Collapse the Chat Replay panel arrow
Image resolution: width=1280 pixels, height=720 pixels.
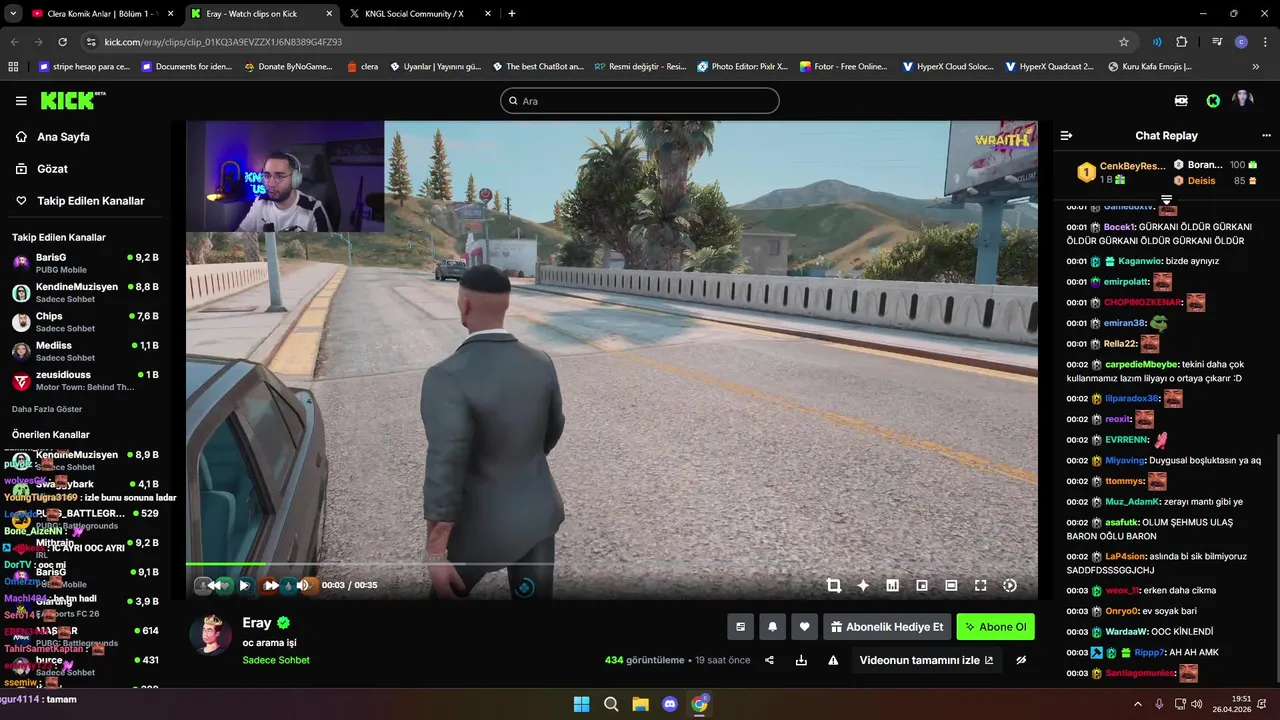1066,136
